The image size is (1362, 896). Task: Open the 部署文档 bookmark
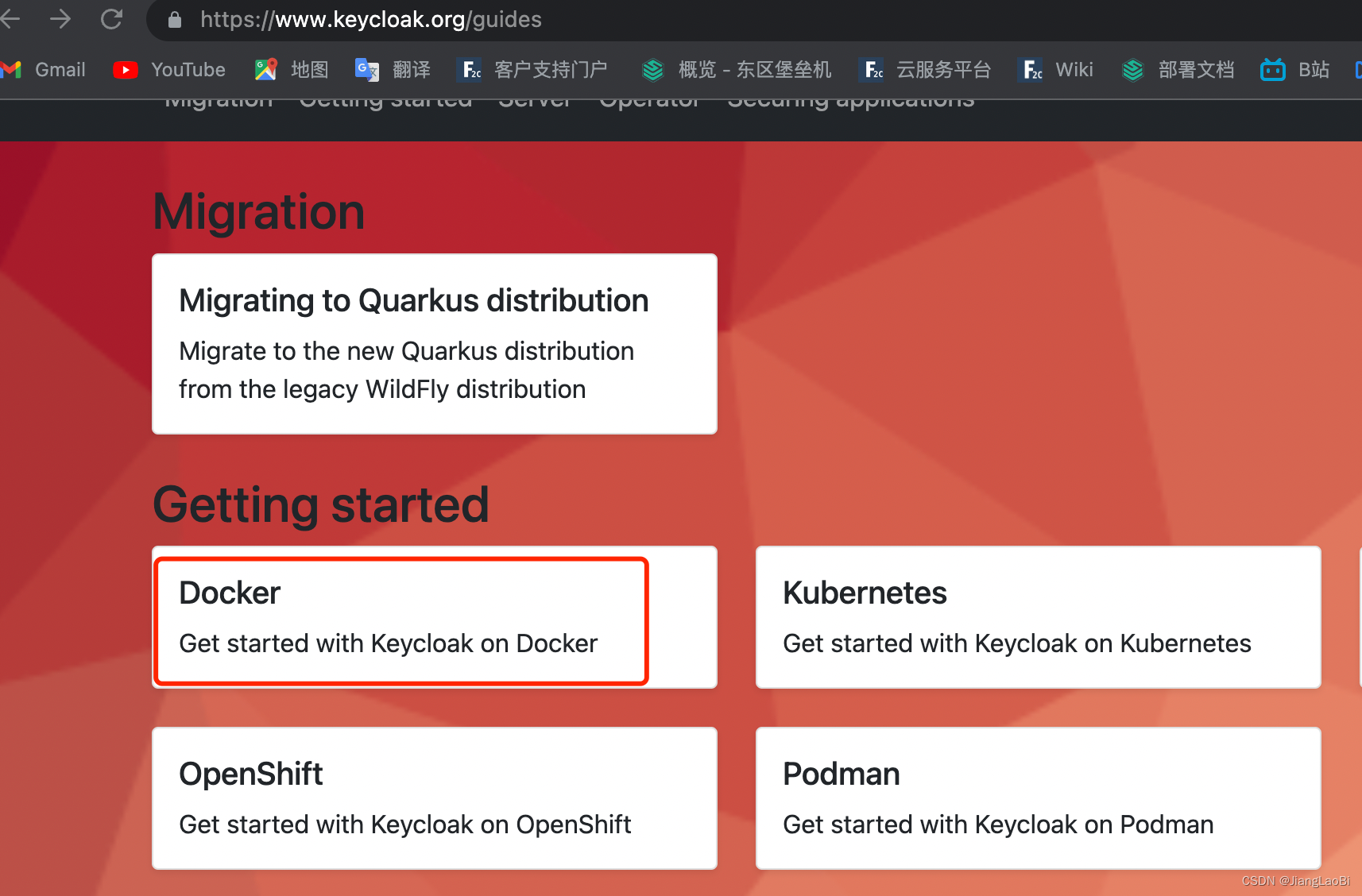[x=1177, y=70]
